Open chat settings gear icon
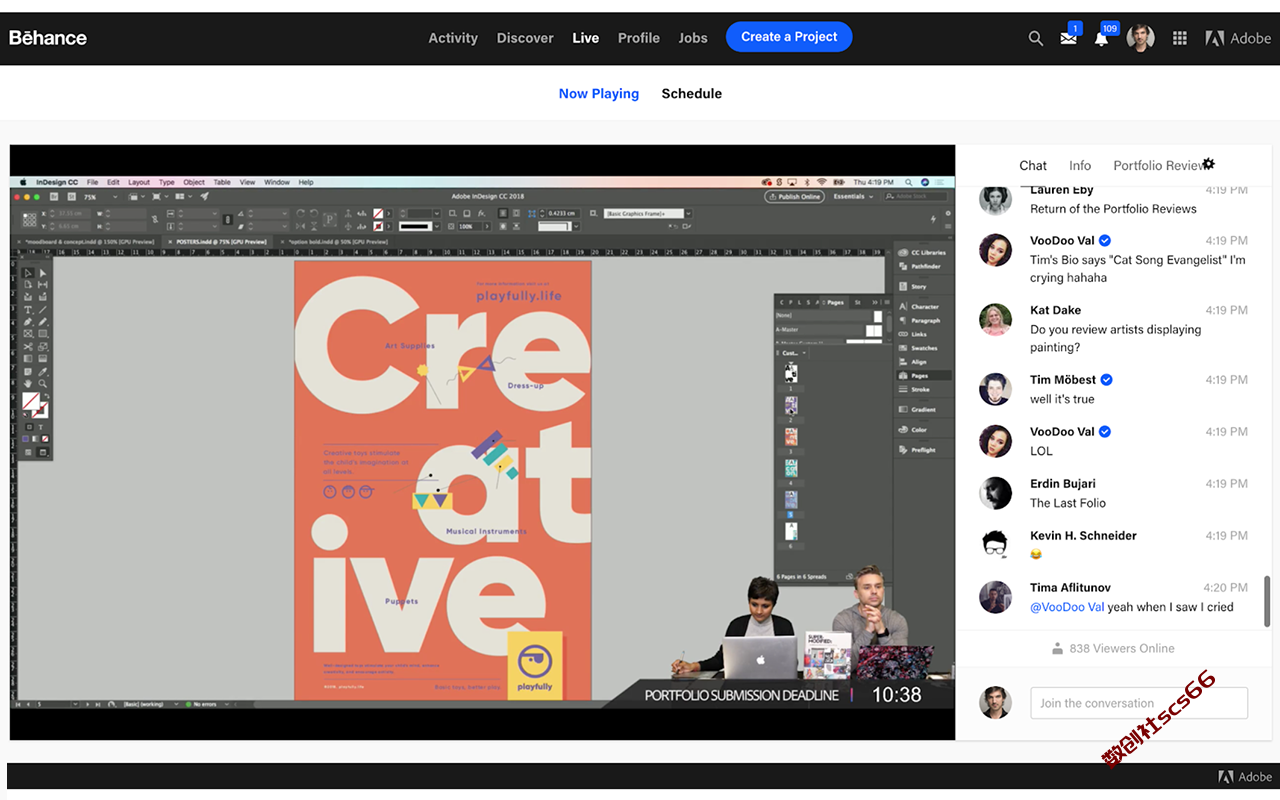This screenshot has height=800, width=1280. 1208,164
